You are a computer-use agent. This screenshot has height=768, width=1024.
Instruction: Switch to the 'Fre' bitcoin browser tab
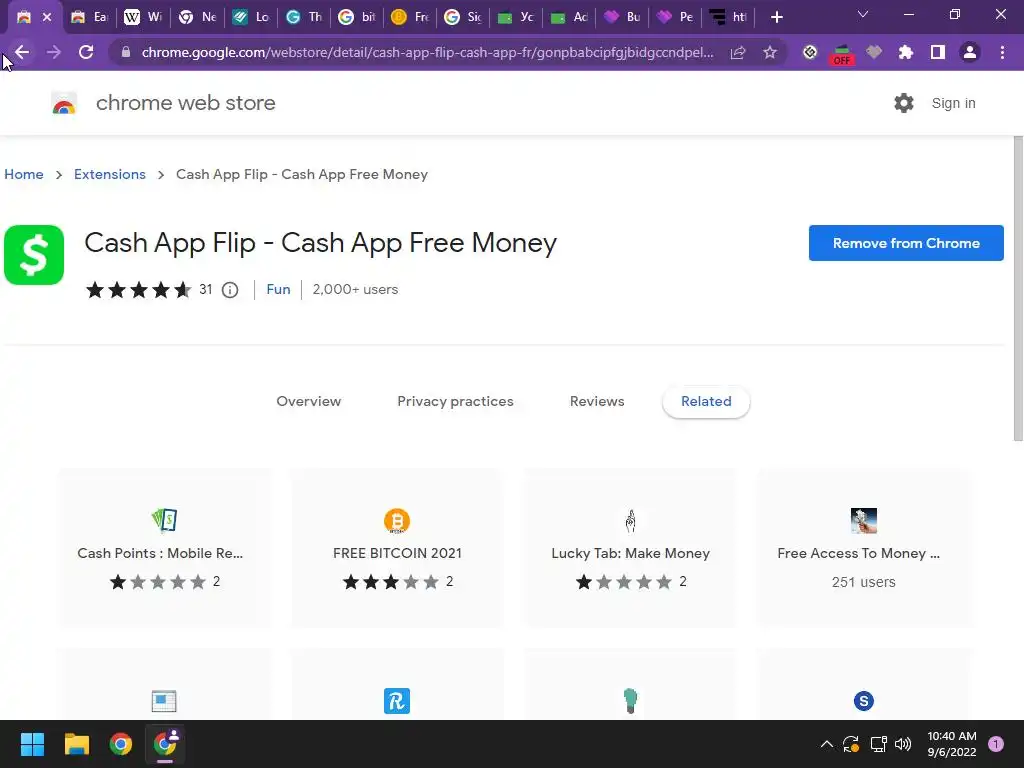tap(411, 17)
